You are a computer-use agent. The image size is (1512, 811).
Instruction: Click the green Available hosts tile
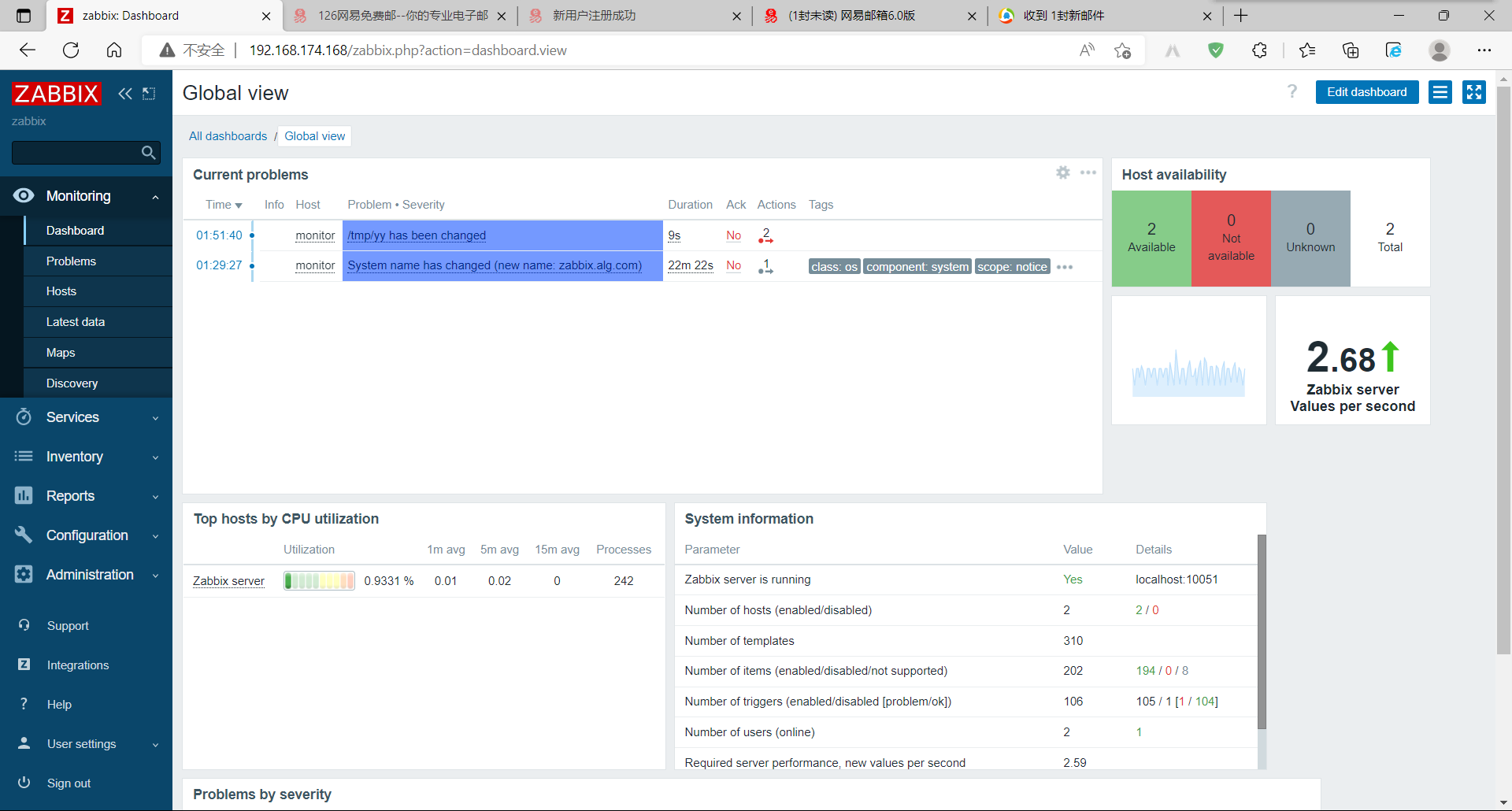point(1151,239)
